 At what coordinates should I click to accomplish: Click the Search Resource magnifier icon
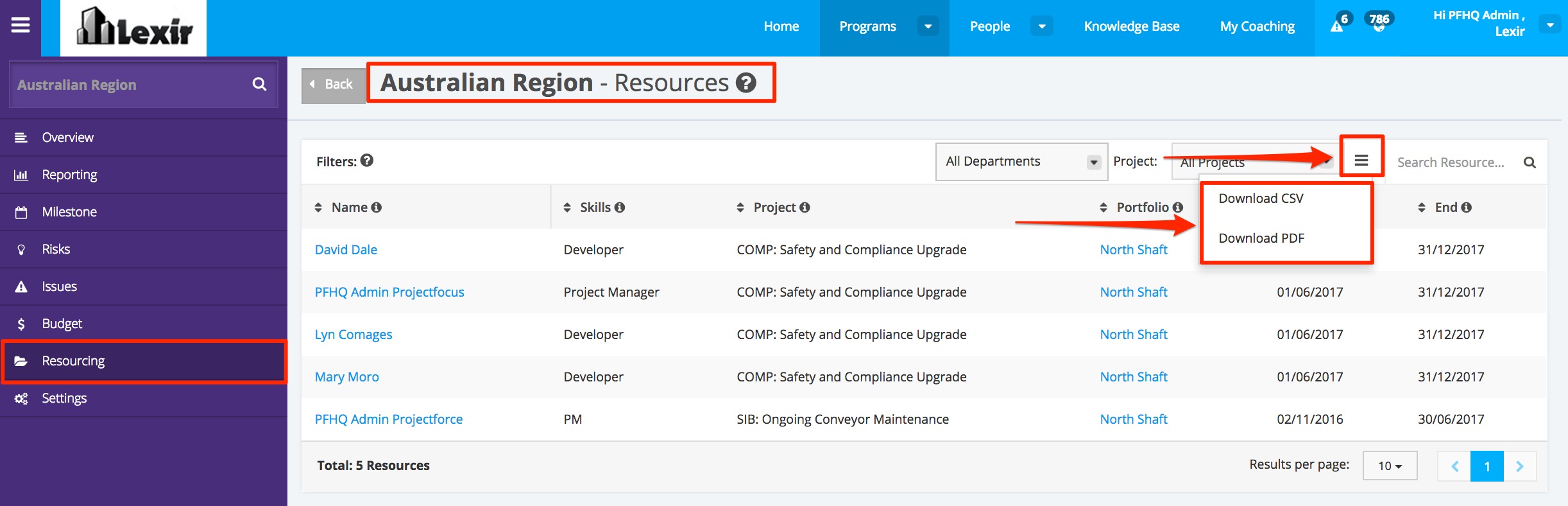pyautogui.click(x=1530, y=162)
